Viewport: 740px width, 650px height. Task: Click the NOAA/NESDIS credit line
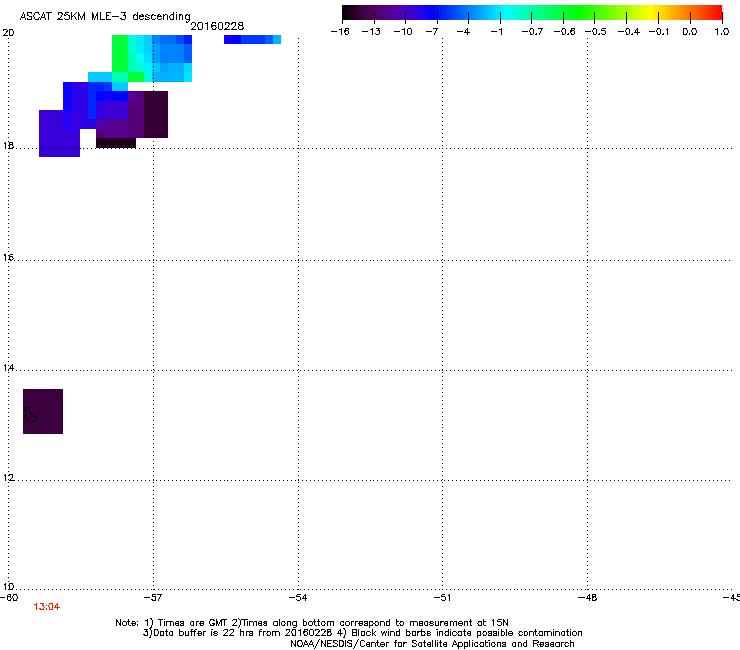[x=432, y=644]
